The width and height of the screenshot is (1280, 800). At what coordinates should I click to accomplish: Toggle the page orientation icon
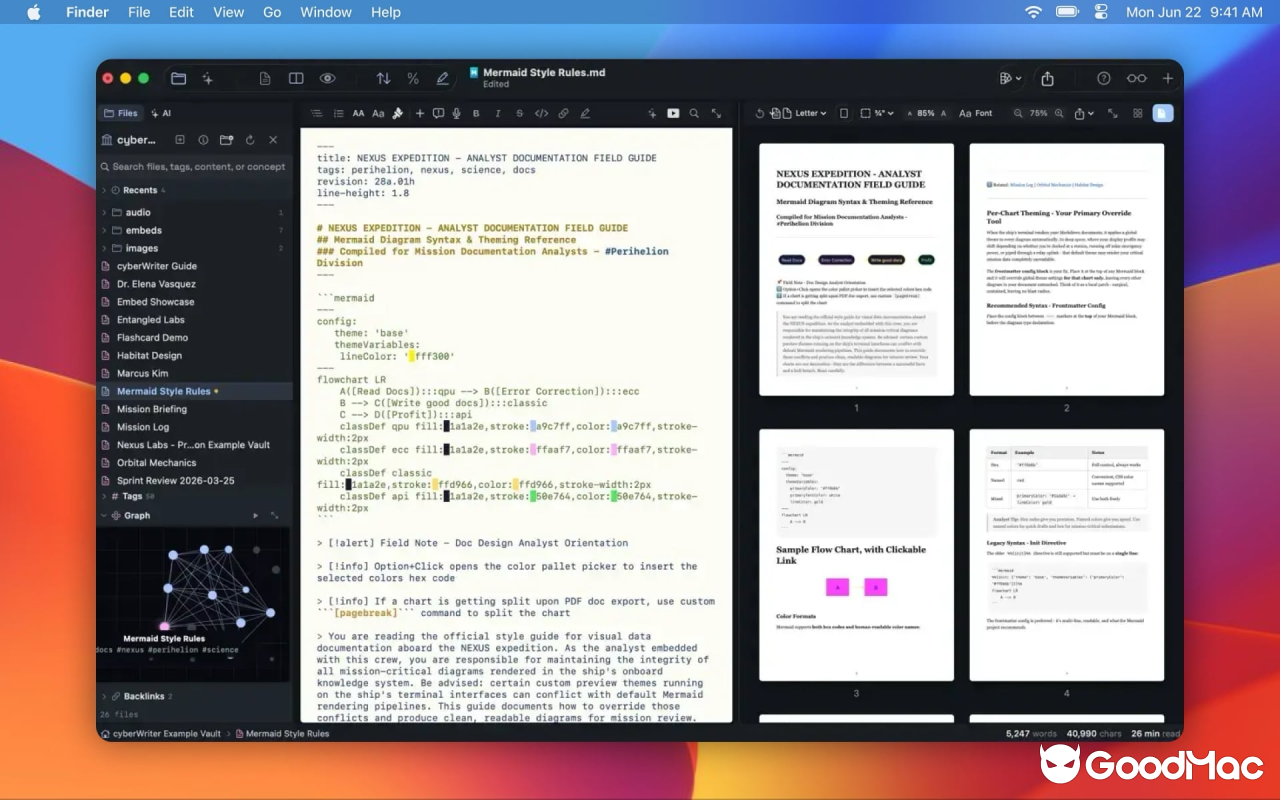pyautogui.click(x=843, y=113)
